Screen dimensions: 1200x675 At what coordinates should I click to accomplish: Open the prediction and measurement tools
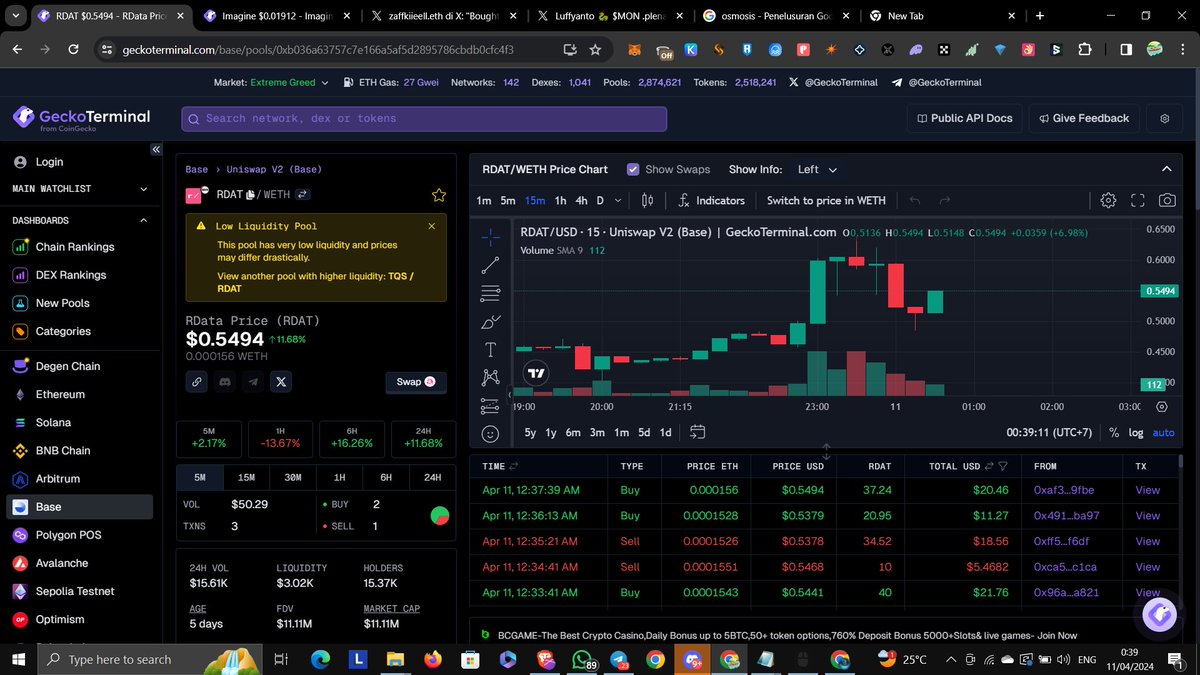click(490, 405)
